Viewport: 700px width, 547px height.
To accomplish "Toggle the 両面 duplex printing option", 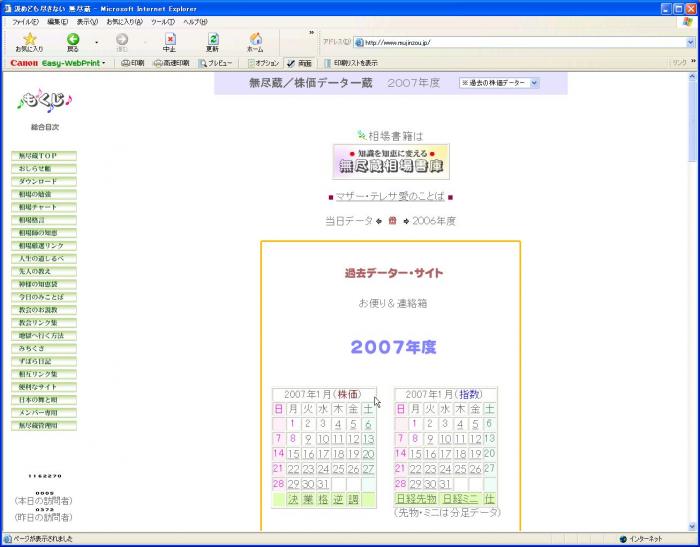I will point(299,62).
